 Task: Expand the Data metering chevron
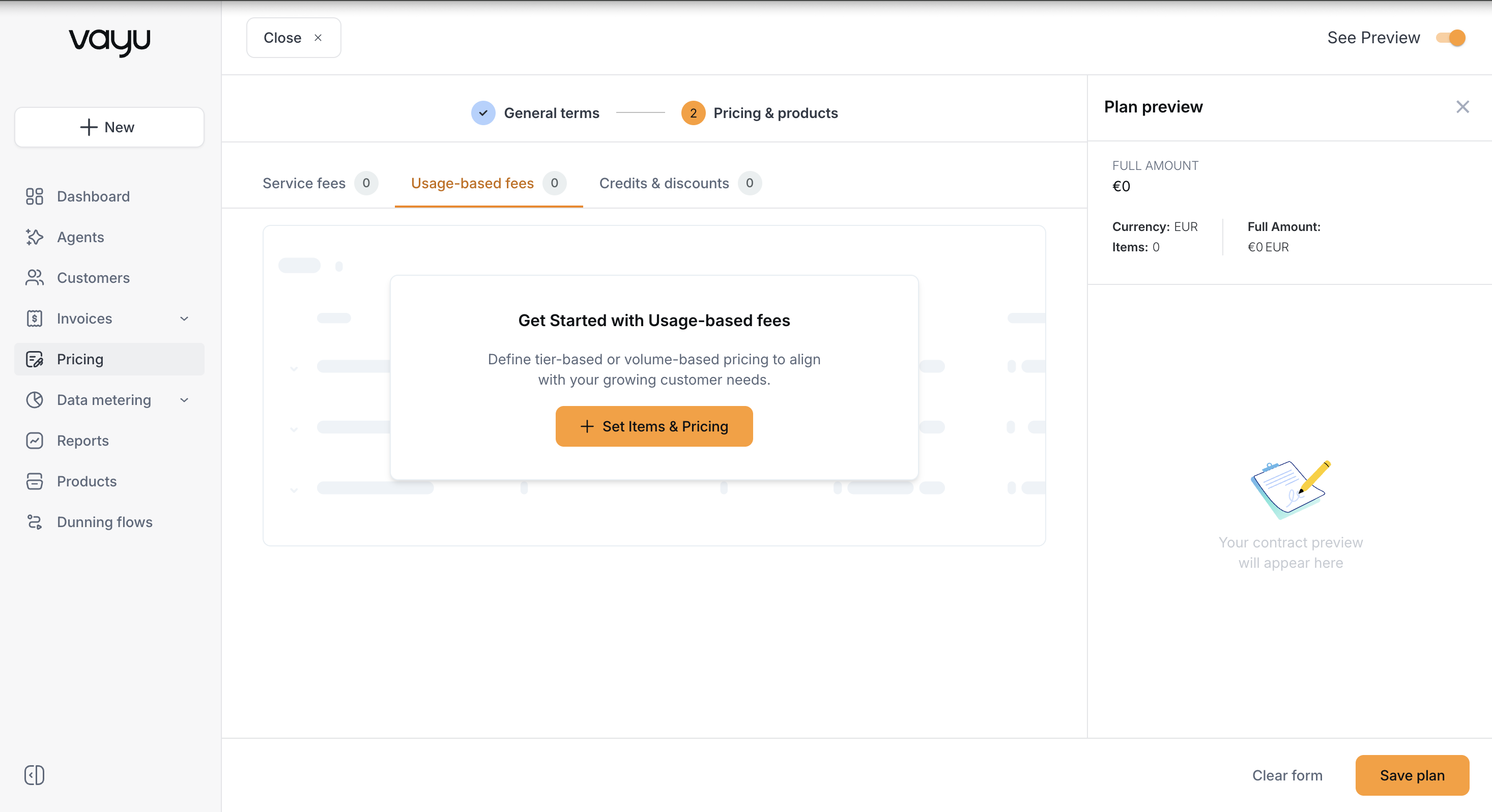184,399
